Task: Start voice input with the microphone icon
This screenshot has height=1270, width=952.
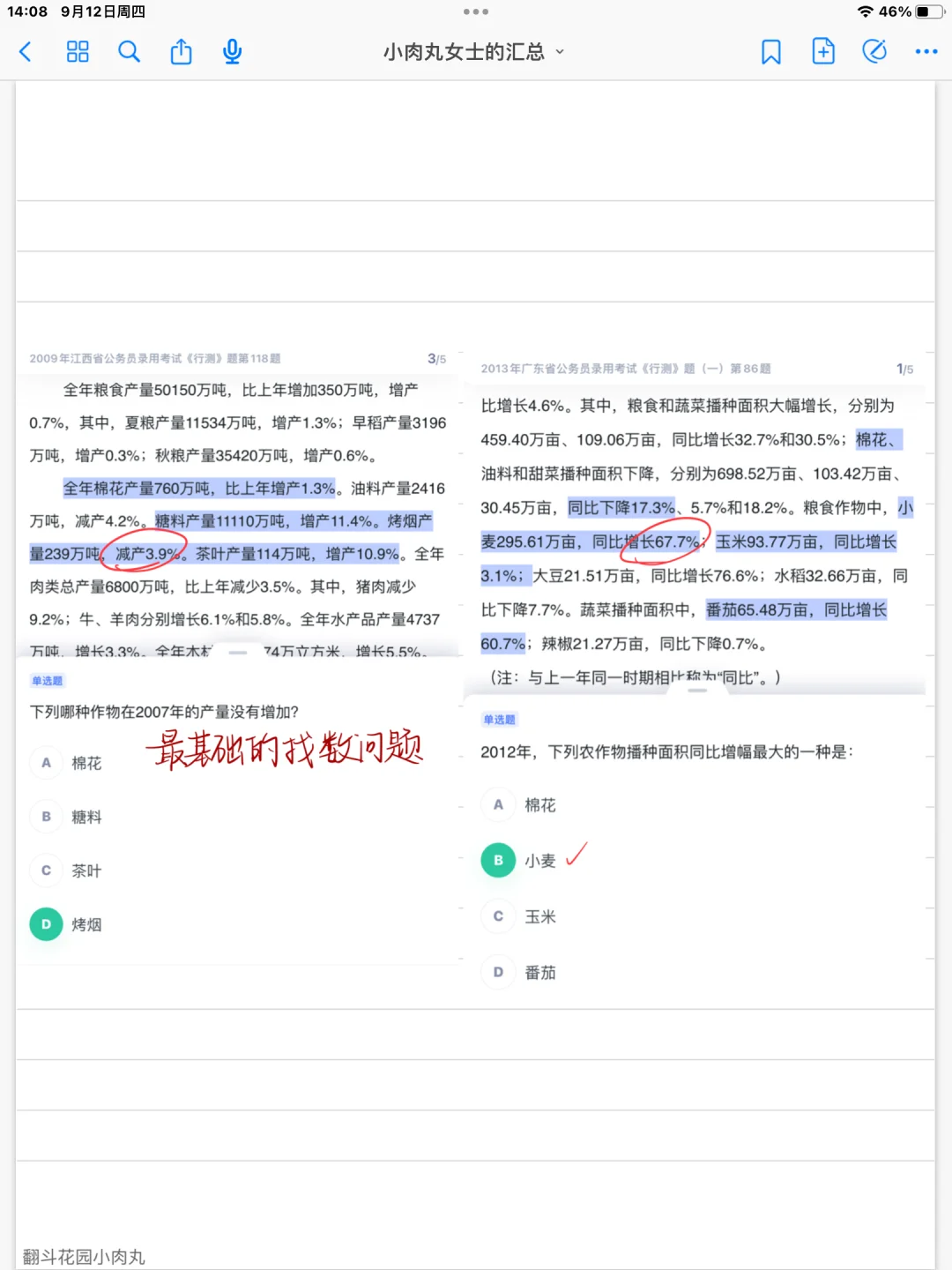Action: click(232, 52)
